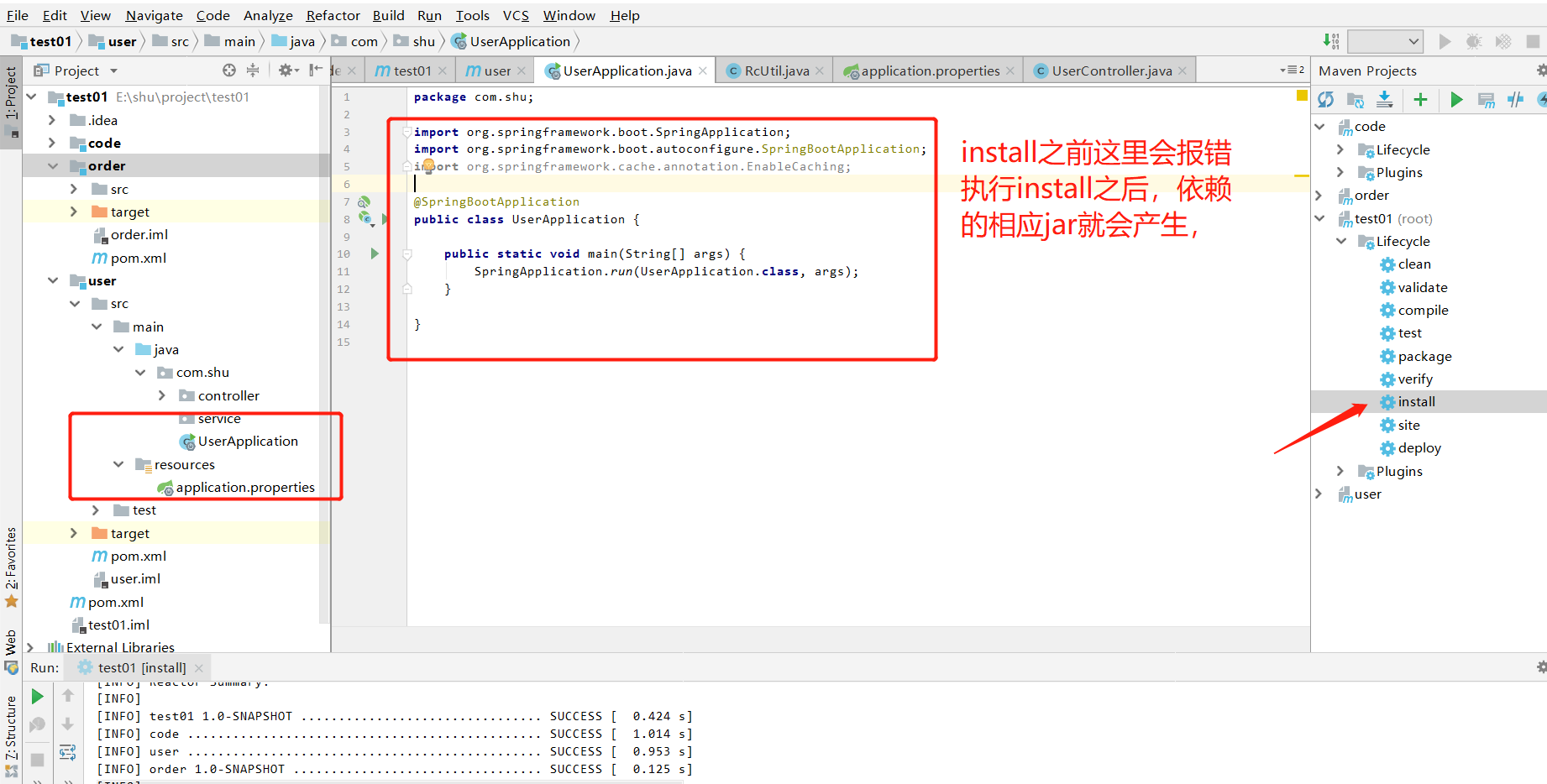Open the VCS menu

pos(516,15)
